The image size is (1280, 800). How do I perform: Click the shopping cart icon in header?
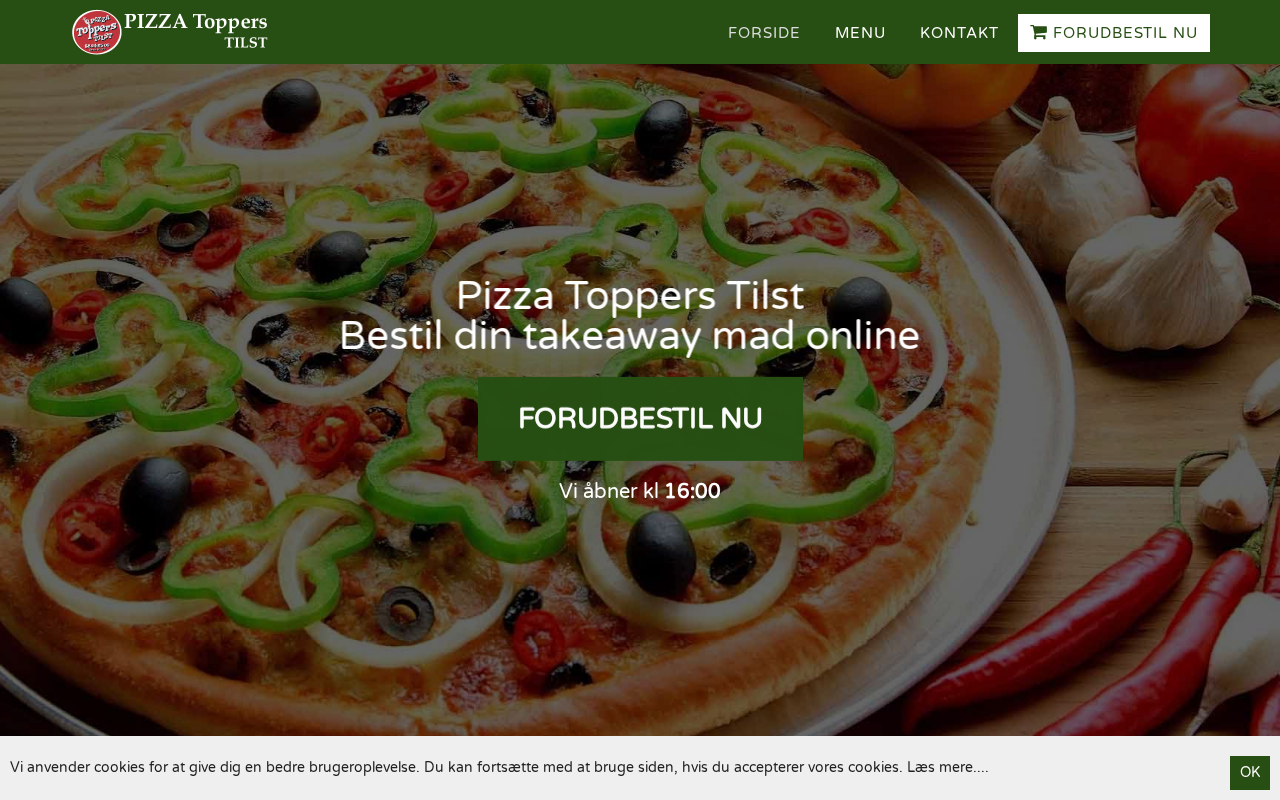tap(1039, 33)
